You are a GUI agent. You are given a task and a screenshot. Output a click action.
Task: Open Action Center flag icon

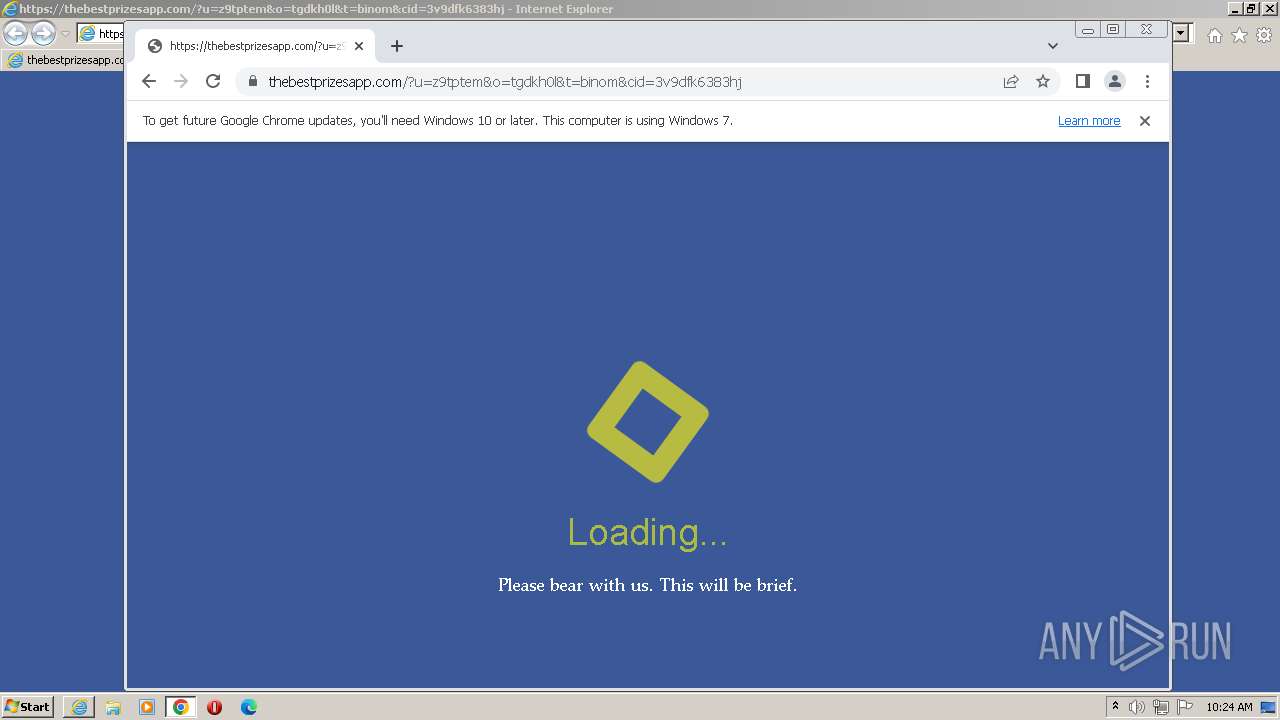[1185, 707]
